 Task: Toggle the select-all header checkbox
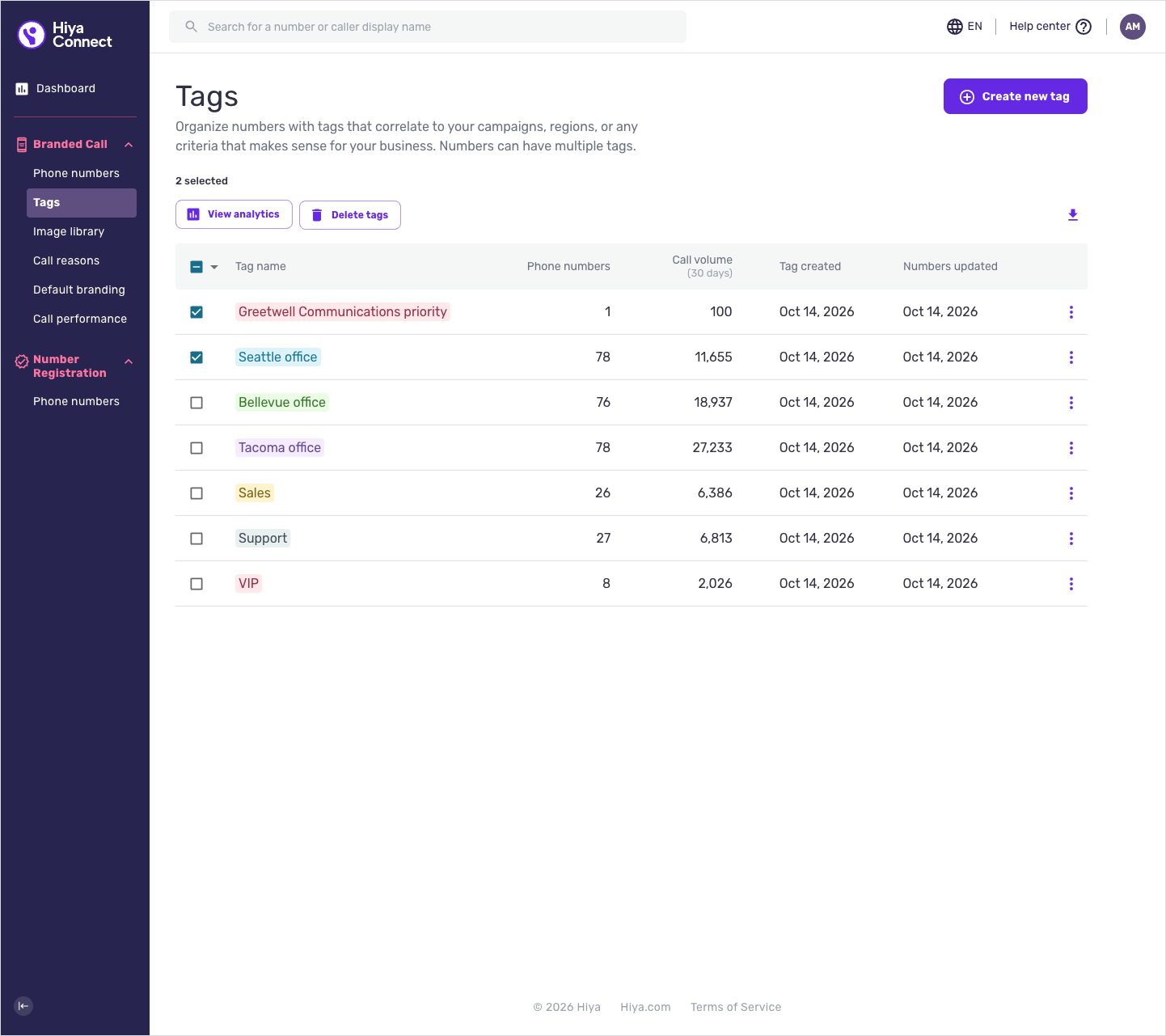coord(196,267)
